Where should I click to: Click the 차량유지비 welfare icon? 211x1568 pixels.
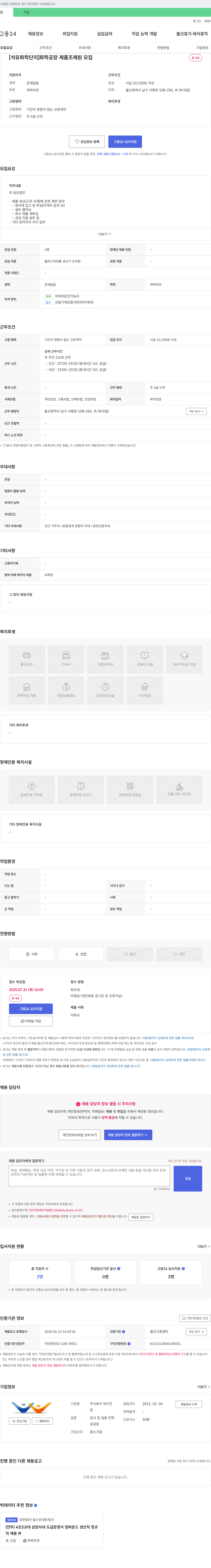(x=105, y=659)
